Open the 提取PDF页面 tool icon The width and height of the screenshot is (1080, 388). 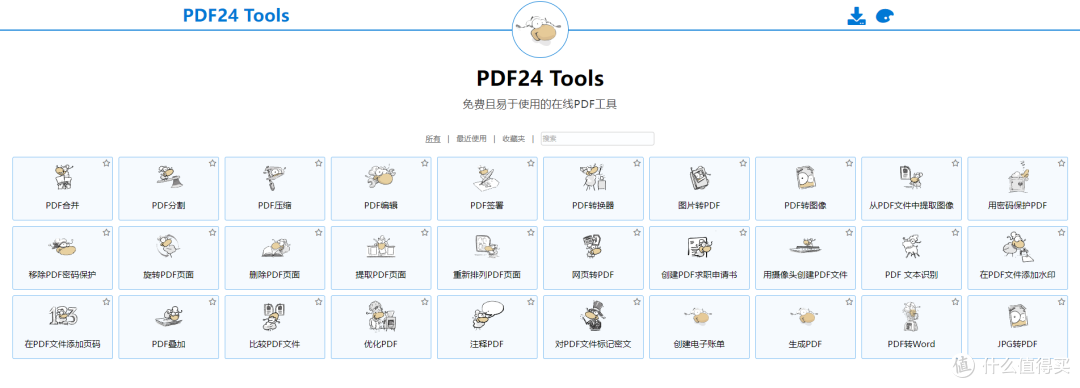pos(381,247)
